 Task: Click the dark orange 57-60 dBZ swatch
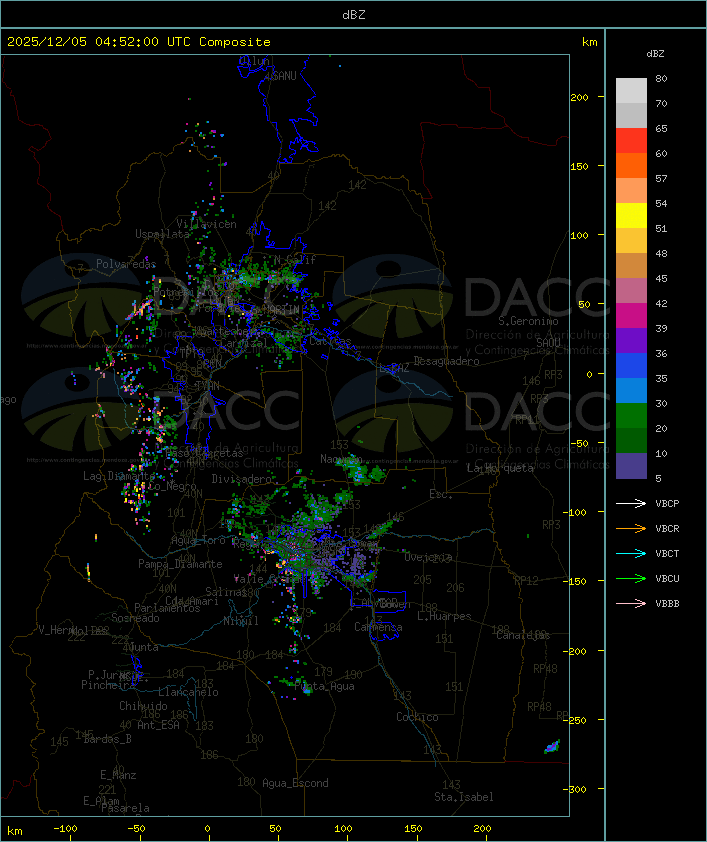(631, 165)
